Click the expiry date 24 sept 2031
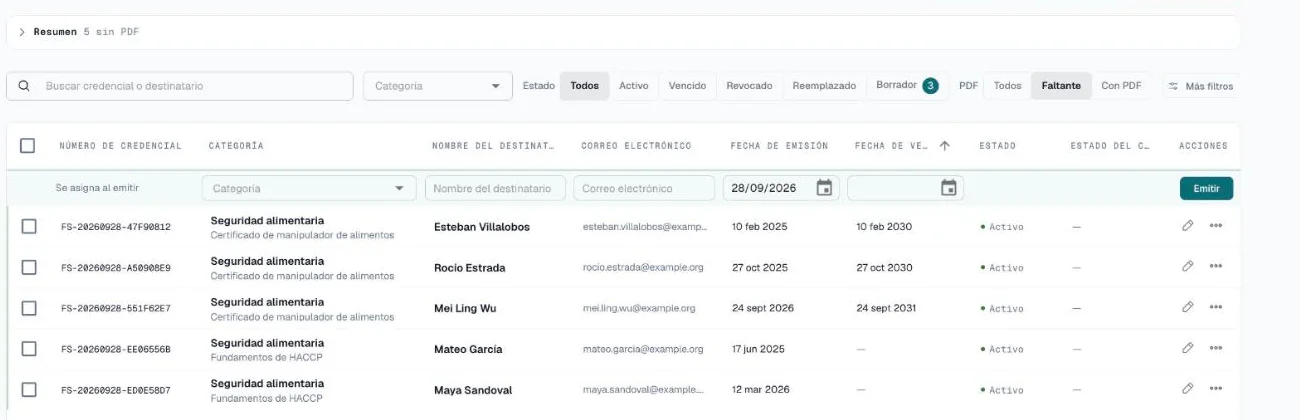Viewport: 1300px width, 420px height. [x=886, y=309]
